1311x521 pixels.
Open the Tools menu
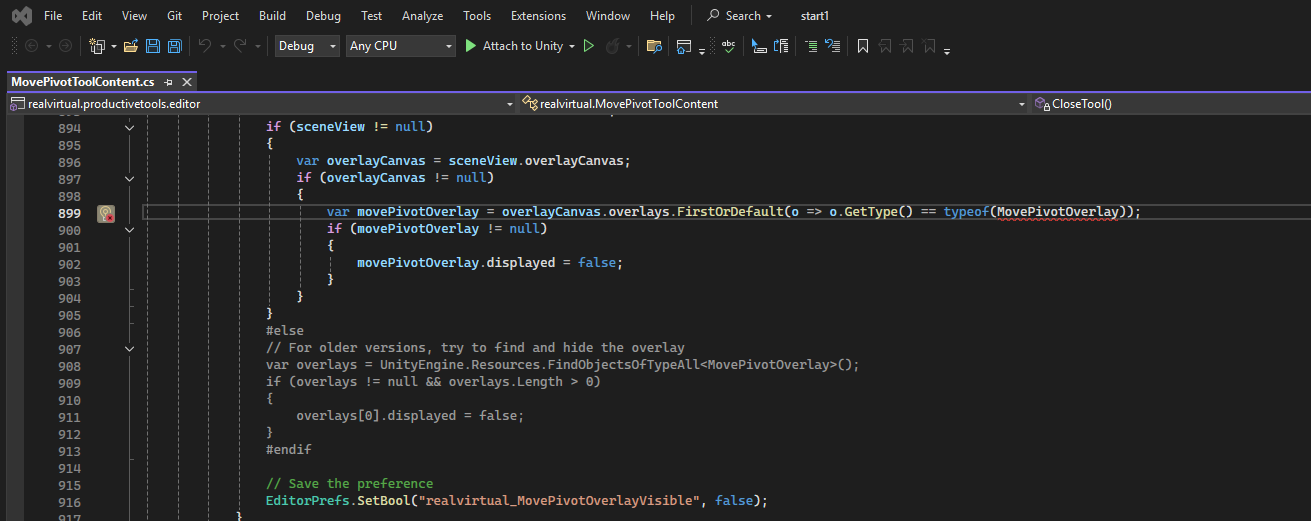(x=477, y=16)
